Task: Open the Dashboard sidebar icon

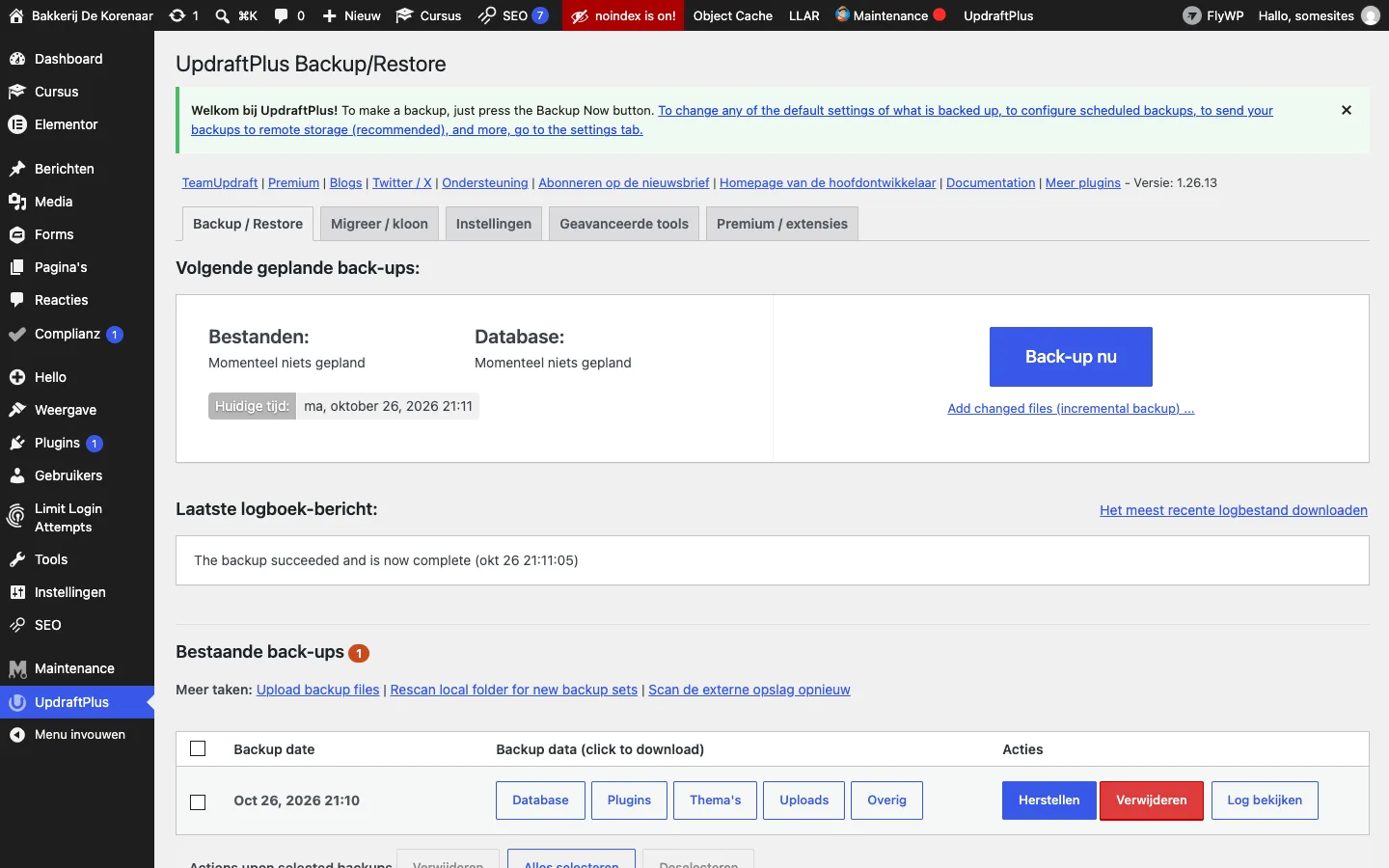Action: 16,59
